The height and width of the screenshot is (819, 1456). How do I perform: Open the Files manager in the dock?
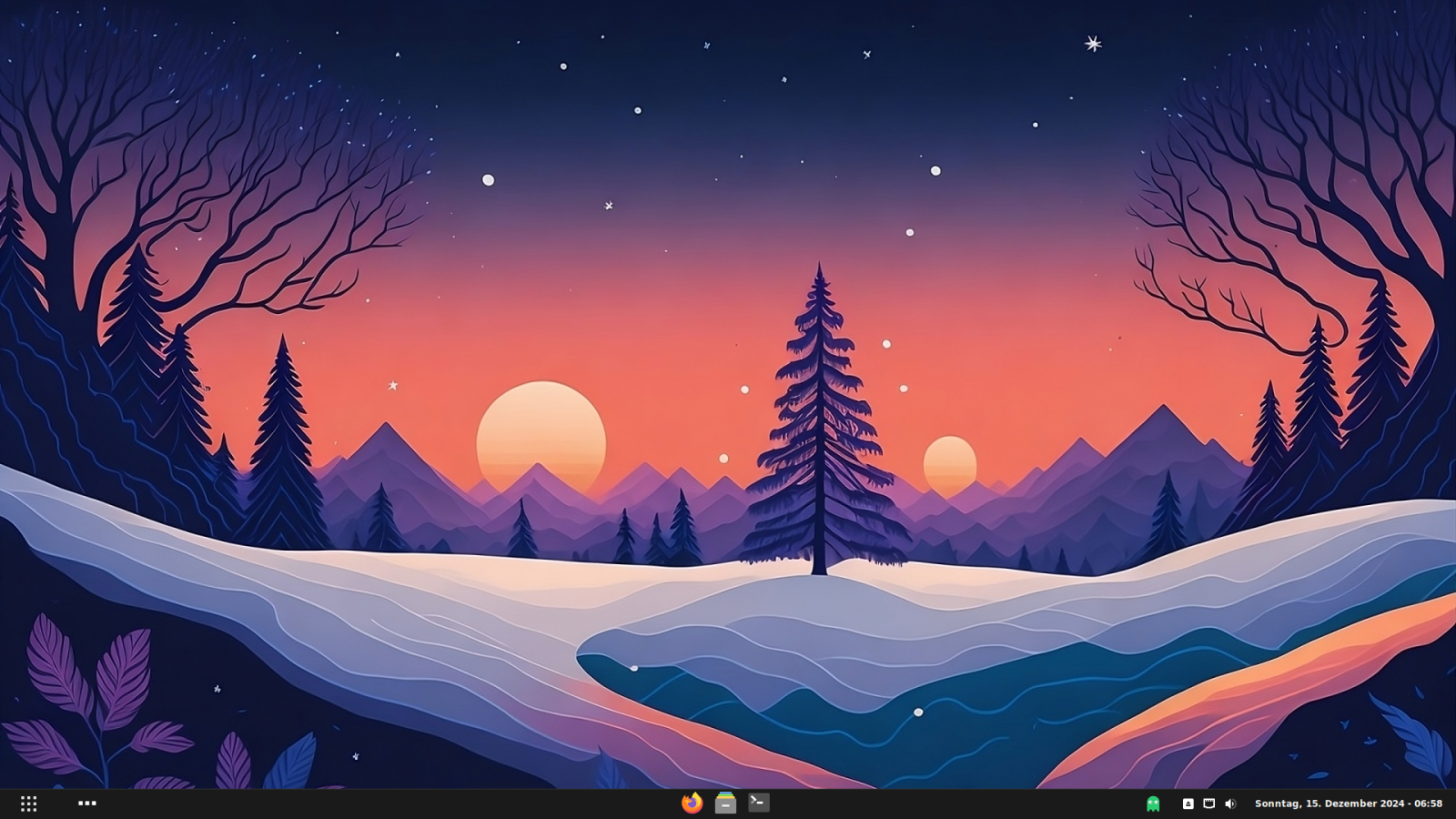[725, 803]
